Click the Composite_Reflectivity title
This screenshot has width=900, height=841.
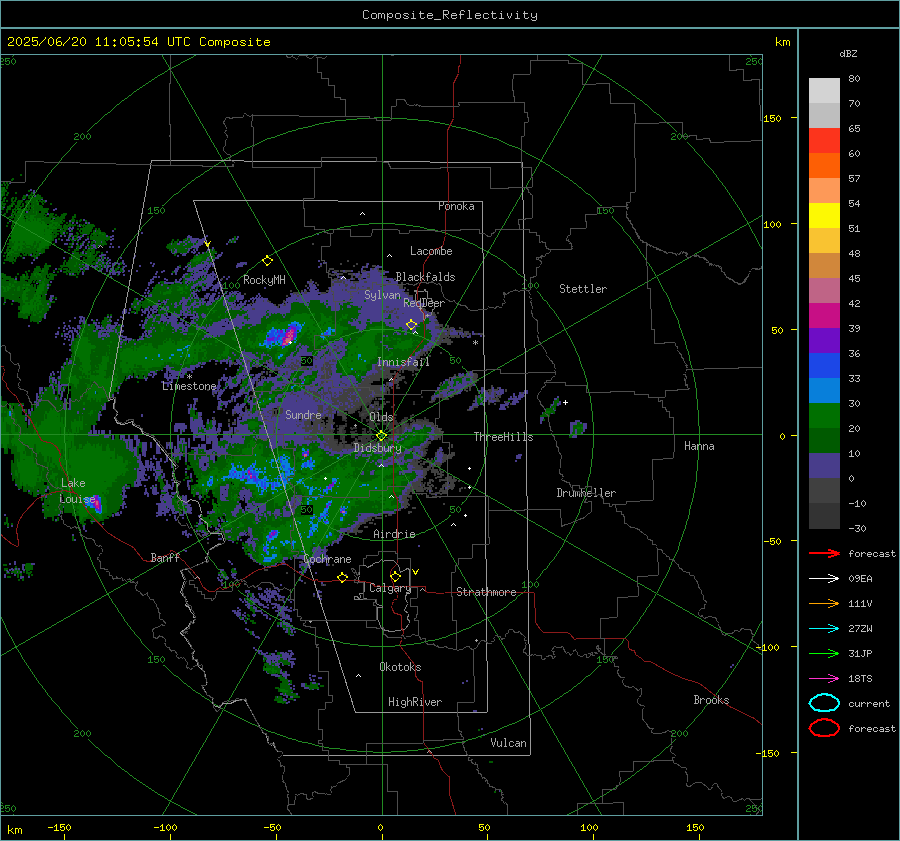pos(449,15)
